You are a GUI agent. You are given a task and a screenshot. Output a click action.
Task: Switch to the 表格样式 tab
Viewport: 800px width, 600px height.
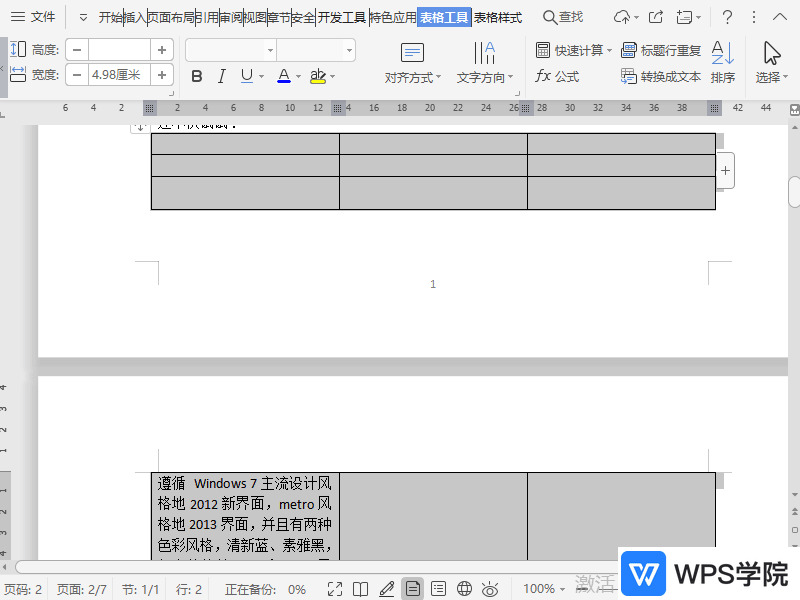coord(497,17)
